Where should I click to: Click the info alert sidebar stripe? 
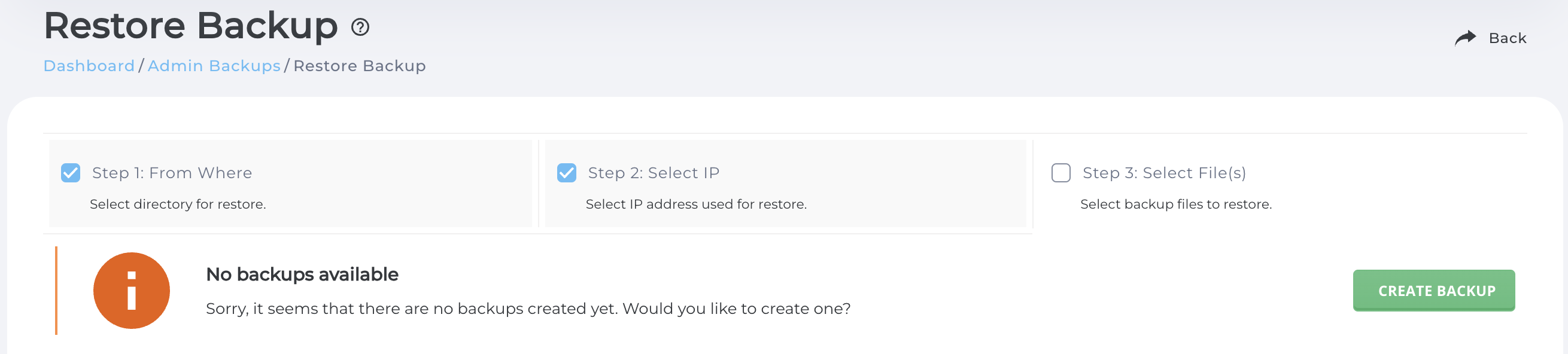click(57, 290)
